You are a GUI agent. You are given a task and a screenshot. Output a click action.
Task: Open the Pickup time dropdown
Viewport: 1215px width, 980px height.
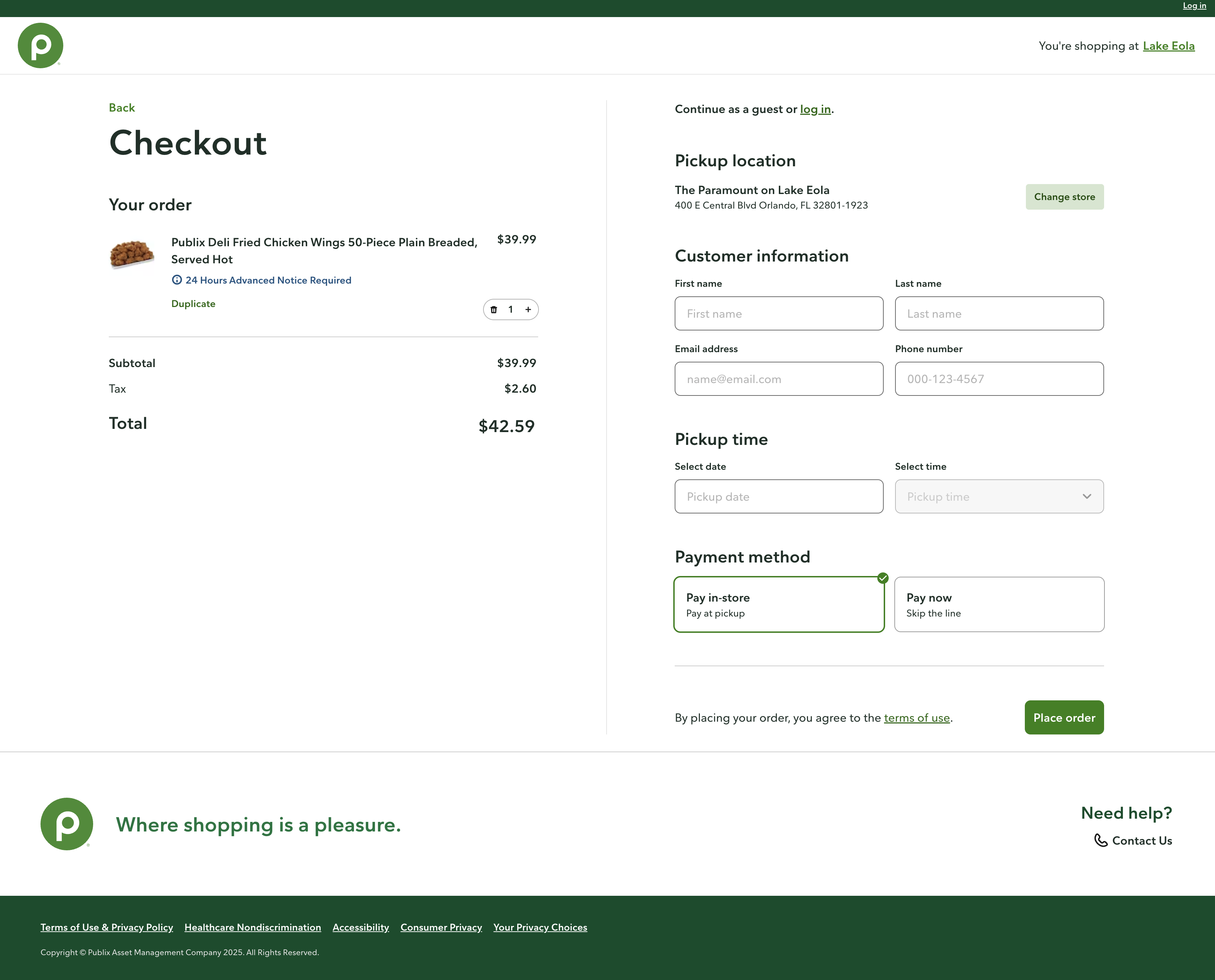click(999, 496)
